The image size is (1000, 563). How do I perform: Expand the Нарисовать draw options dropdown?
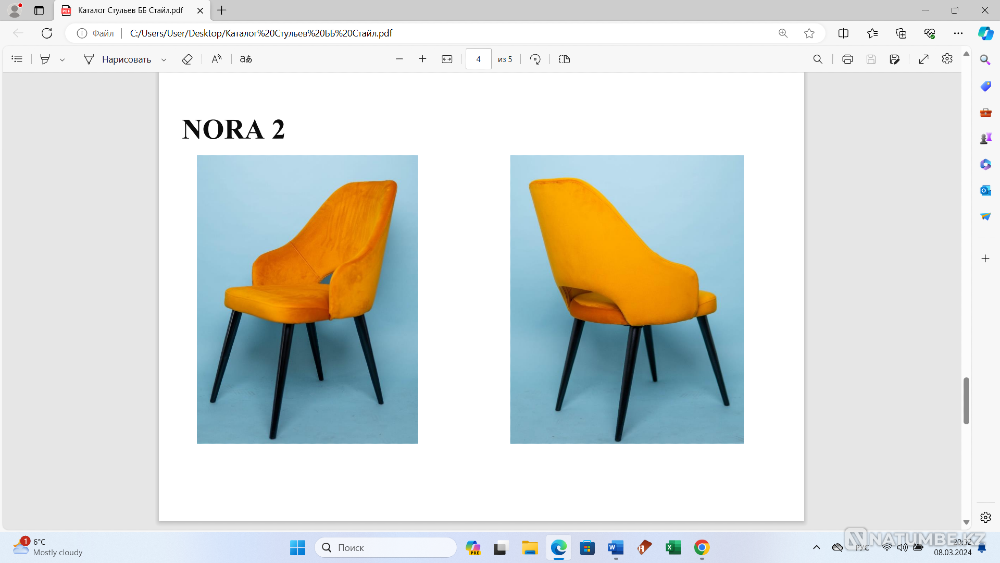point(164,59)
